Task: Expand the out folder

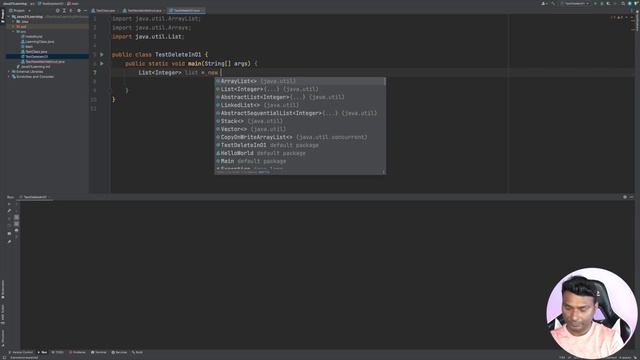Action: 13,27
